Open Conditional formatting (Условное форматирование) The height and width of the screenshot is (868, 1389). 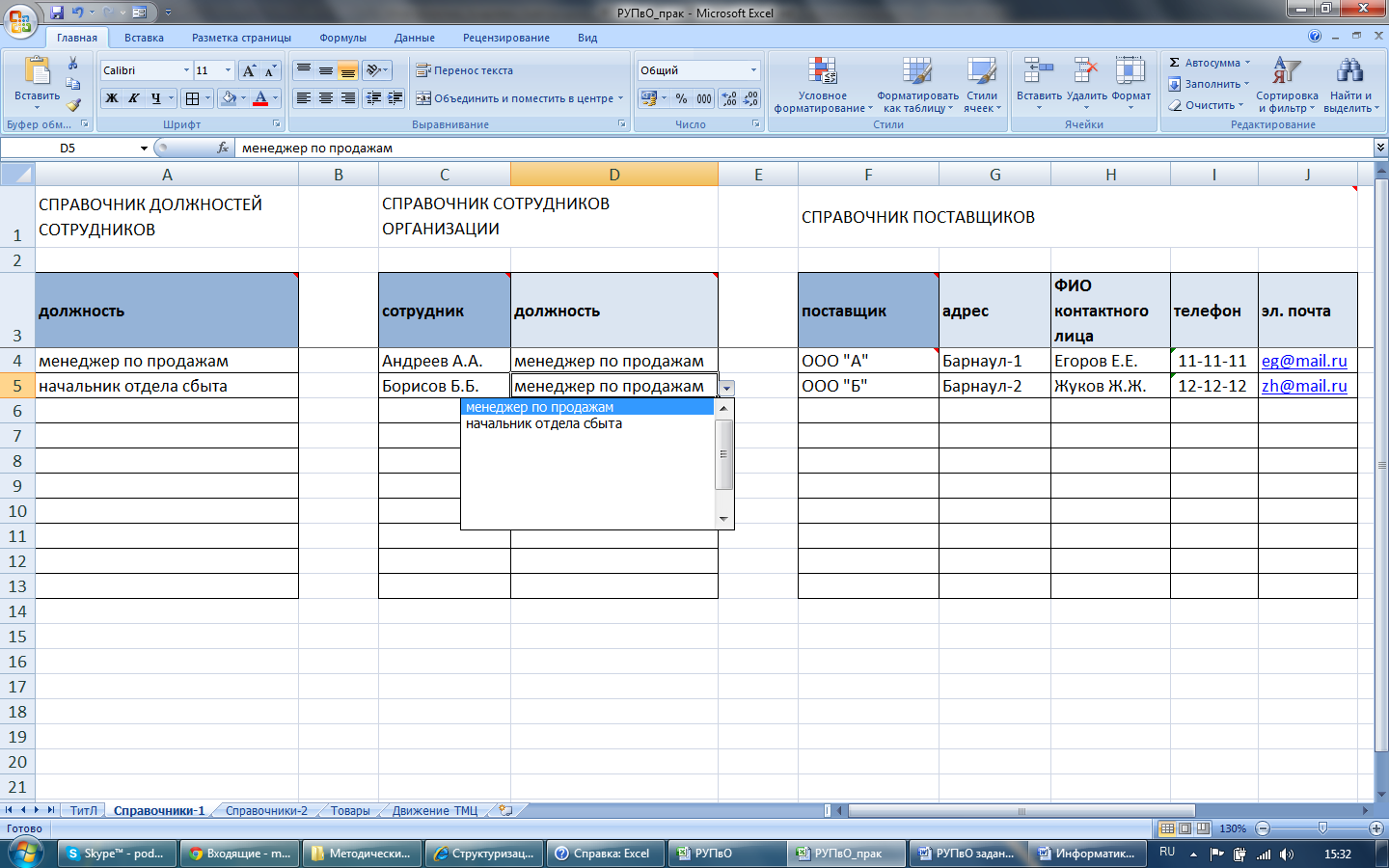click(823, 85)
